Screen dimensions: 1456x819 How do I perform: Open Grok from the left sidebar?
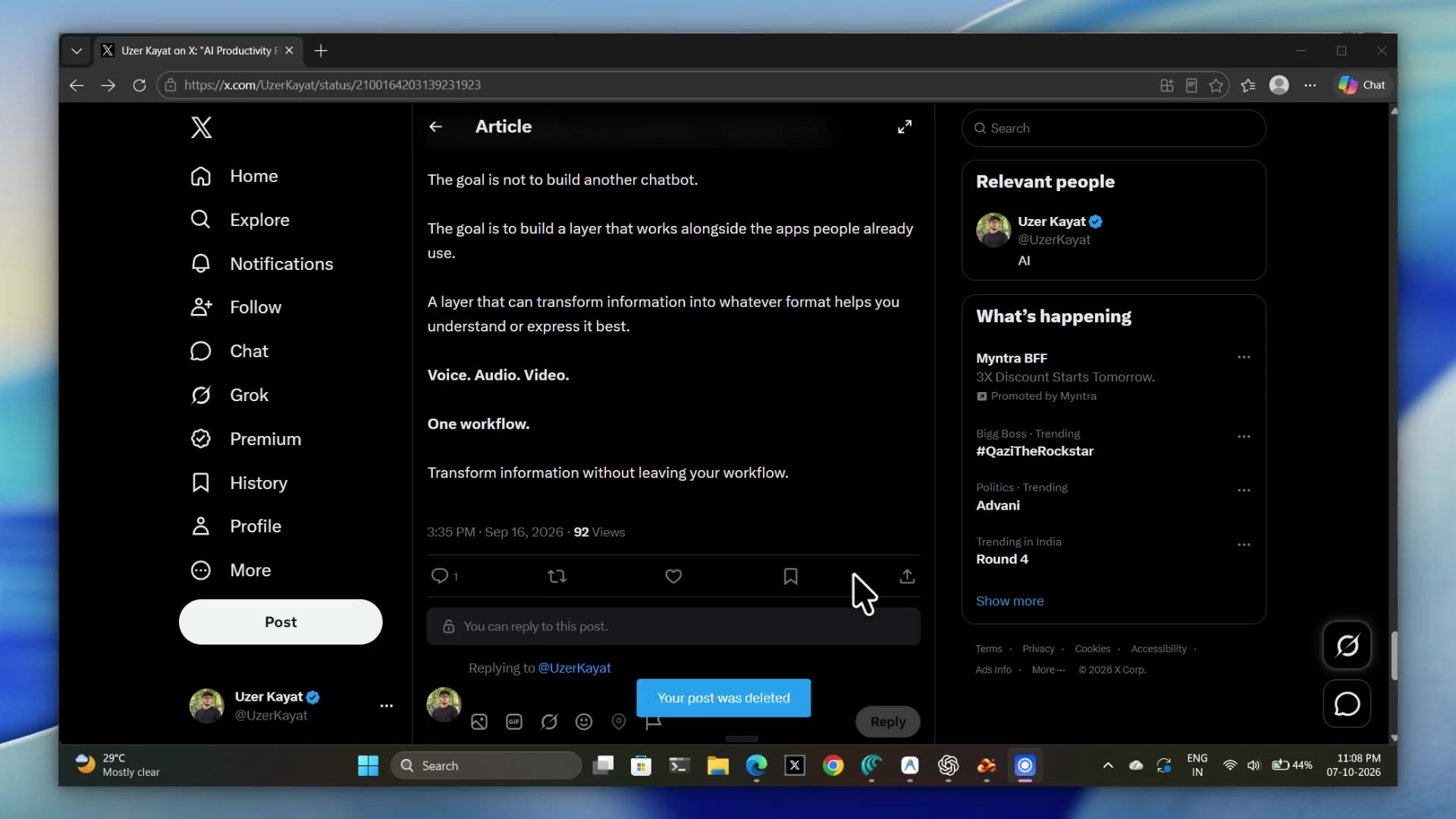coord(229,395)
